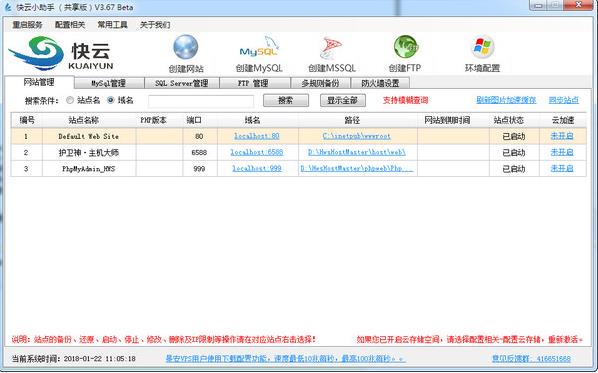598x373 pixels.
Task: Click the 创建网站 globe icon
Action: (x=186, y=47)
